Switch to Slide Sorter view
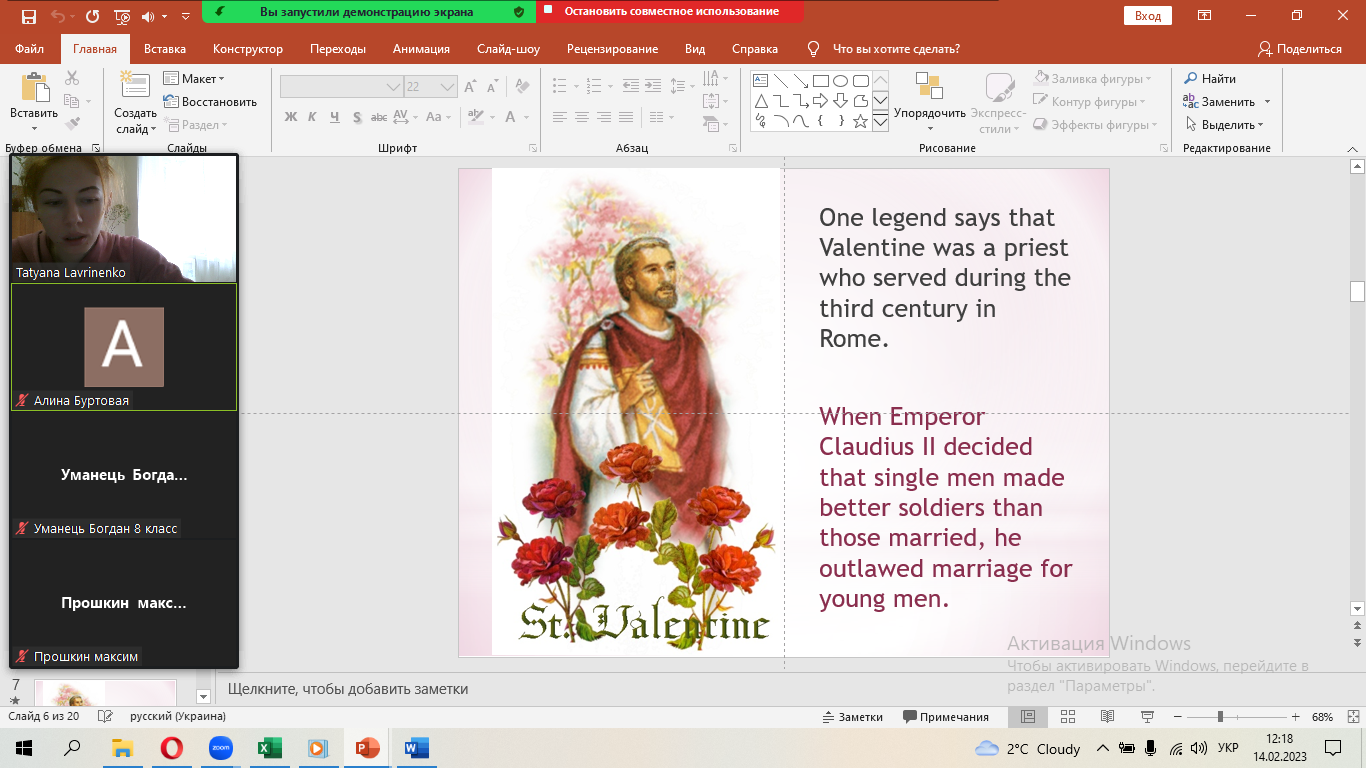The image size is (1366, 768). (x=1067, y=717)
